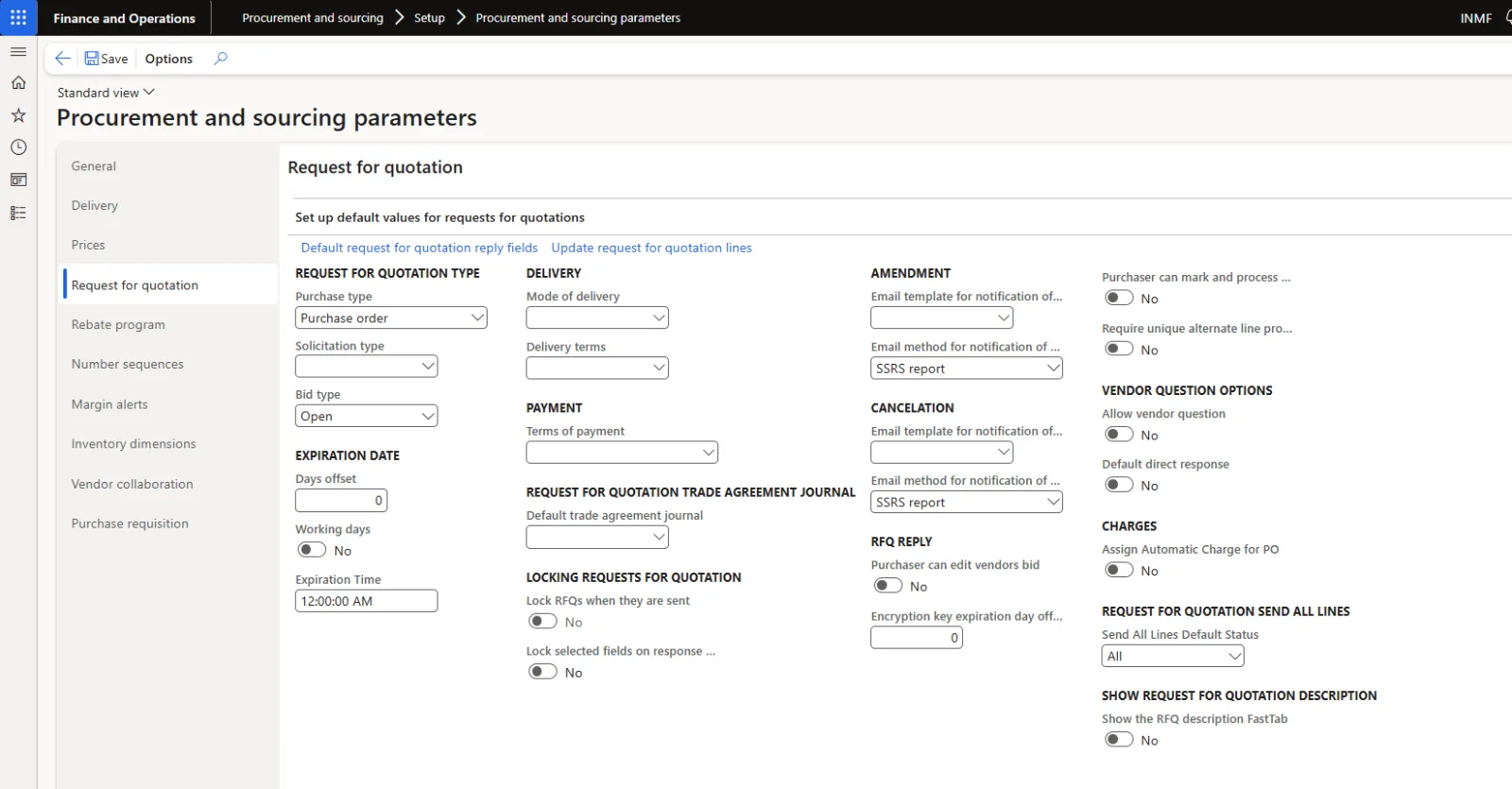Toggle Allow vendor question switch
Screen dimensions: 1512x789
coord(1119,435)
